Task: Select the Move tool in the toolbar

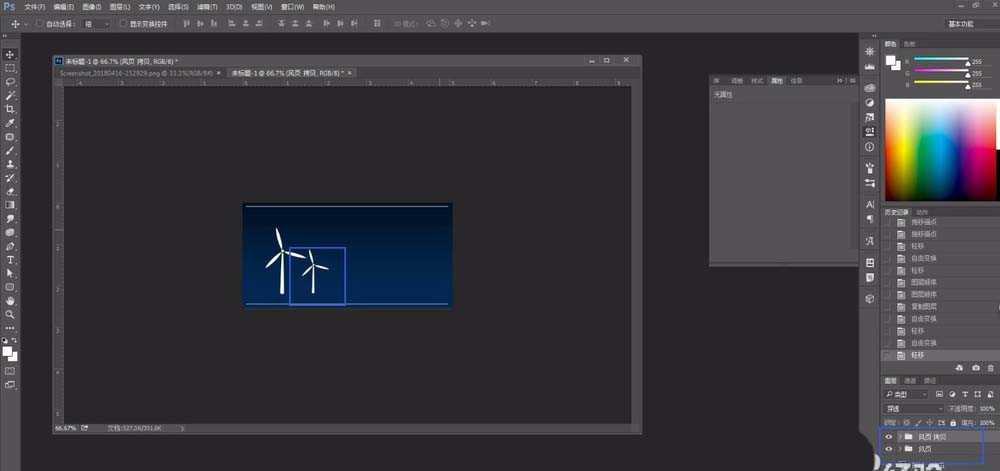Action: (10, 55)
